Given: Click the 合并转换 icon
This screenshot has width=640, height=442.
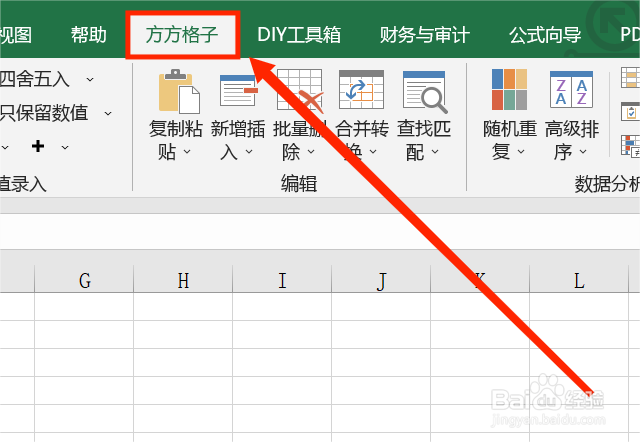Looking at the screenshot, I should (x=362, y=90).
